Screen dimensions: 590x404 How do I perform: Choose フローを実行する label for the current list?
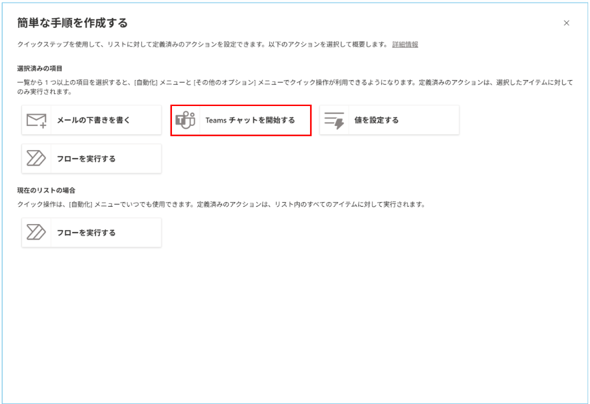[86, 232]
